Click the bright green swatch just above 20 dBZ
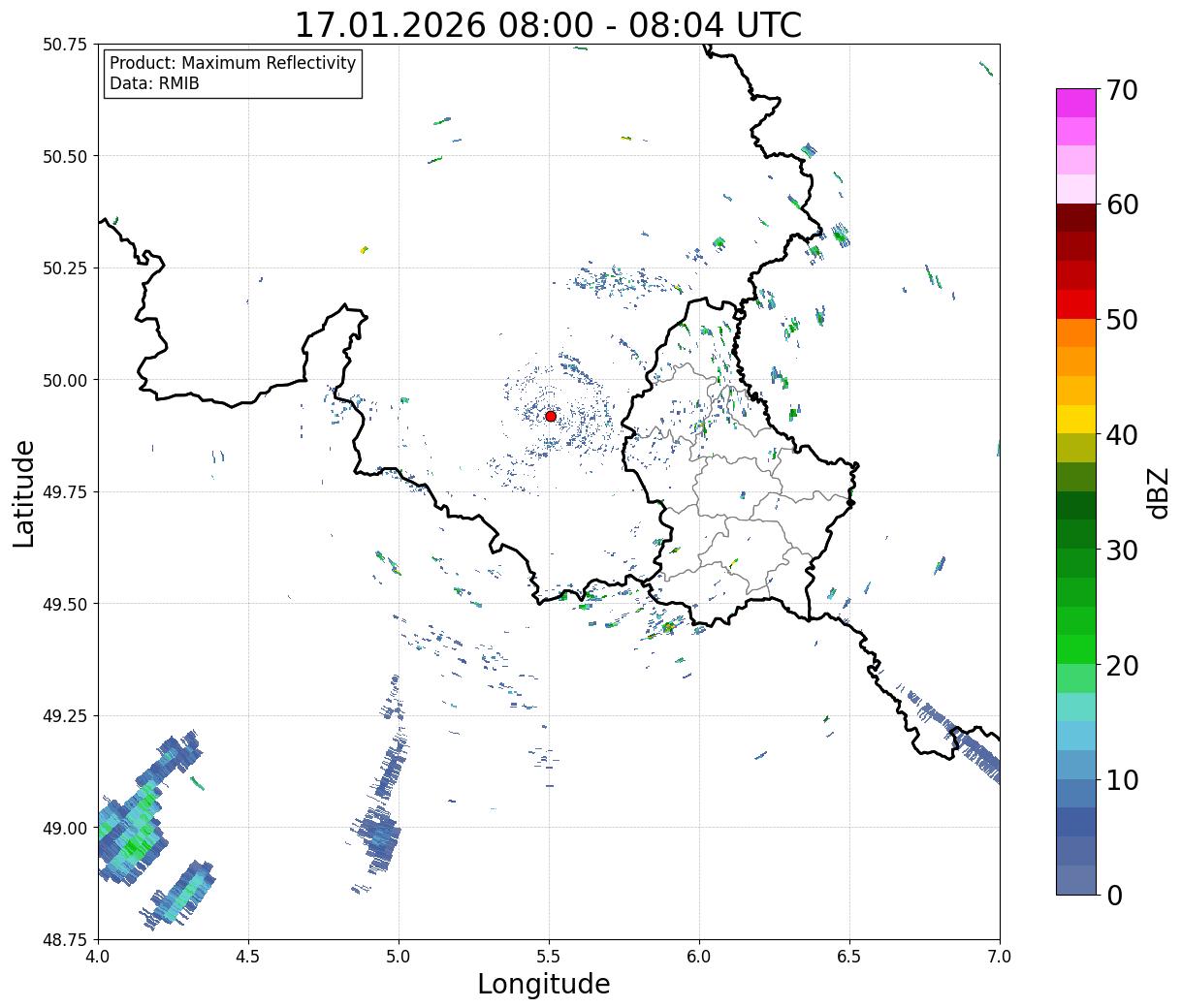 tap(1076, 649)
